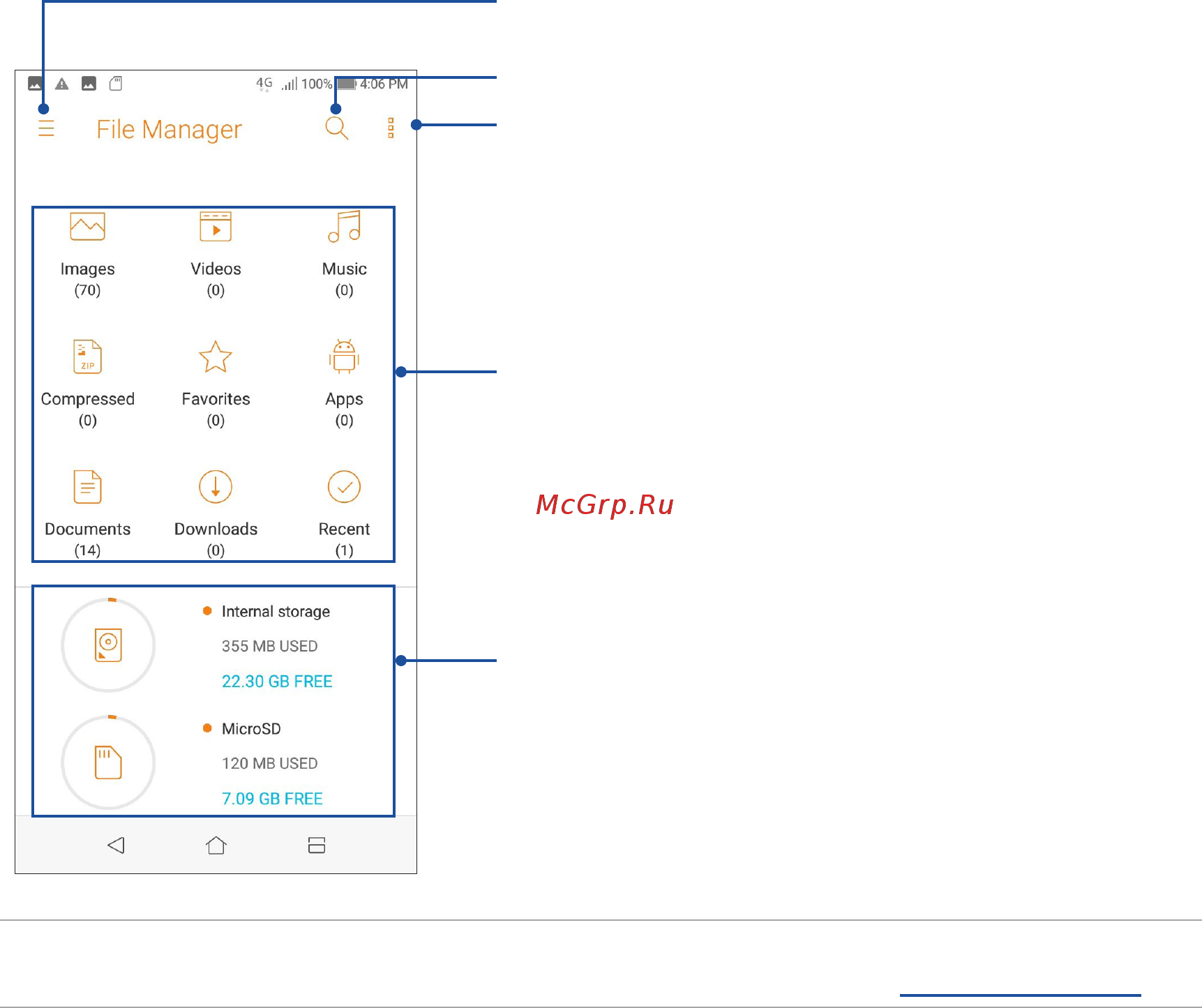Open the hamburger navigation menu
Viewport: 1202px width, 1008px height.
pos(46,128)
